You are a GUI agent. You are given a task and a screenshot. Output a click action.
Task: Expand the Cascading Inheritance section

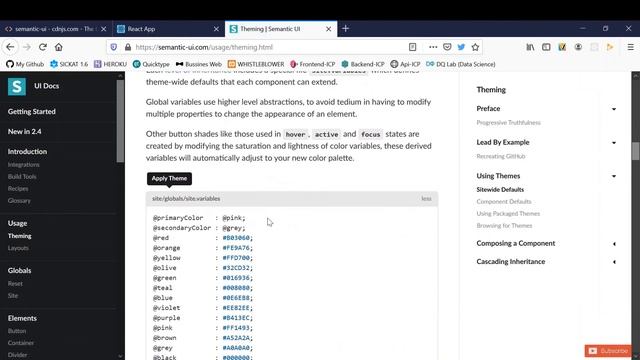pyautogui.click(x=511, y=262)
